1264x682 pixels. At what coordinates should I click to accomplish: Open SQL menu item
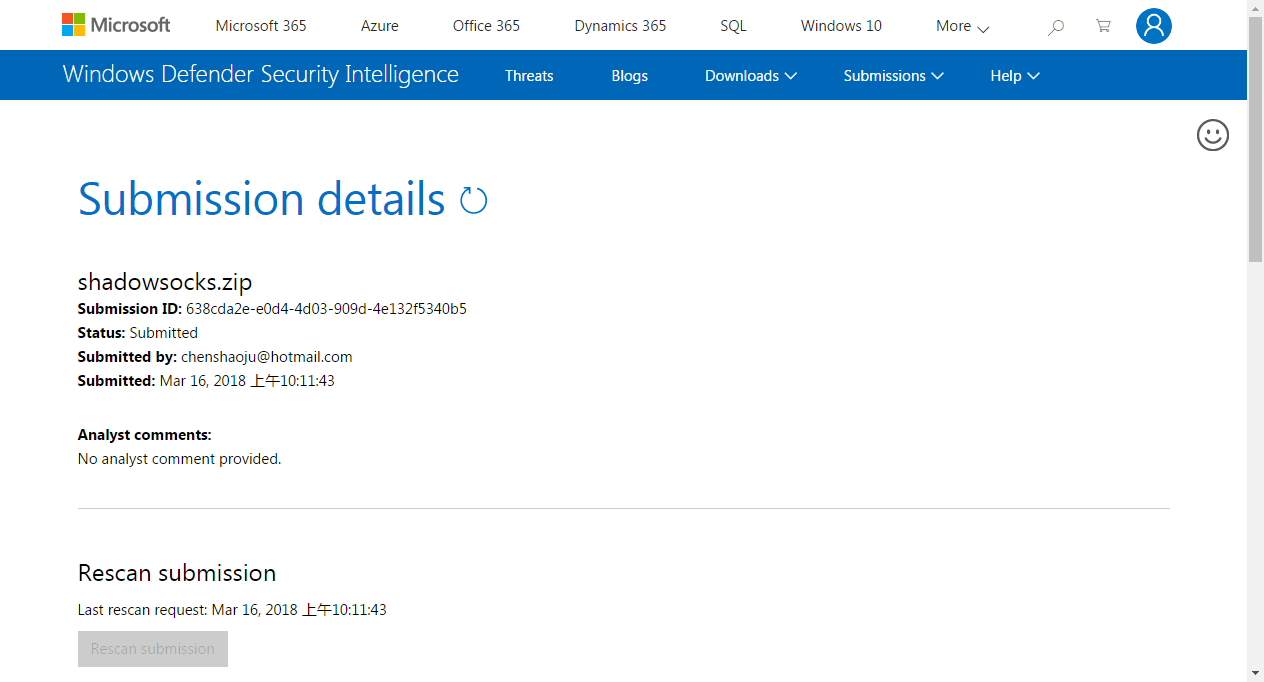click(733, 26)
